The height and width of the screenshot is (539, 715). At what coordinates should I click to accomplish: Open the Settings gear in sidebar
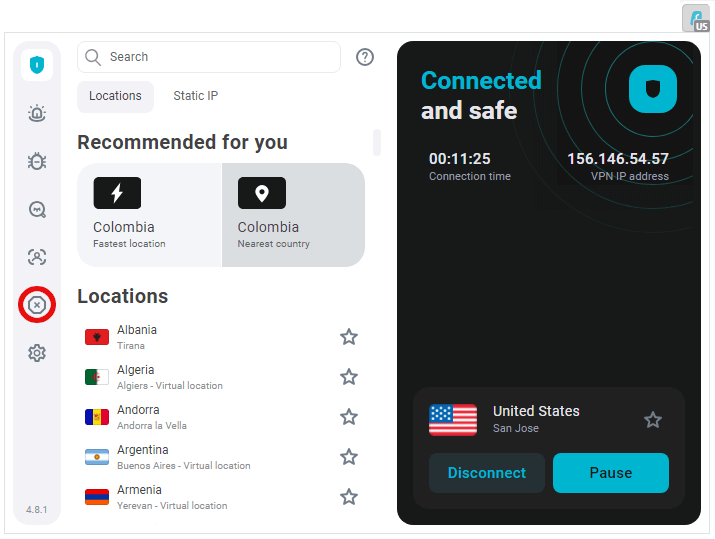pos(37,353)
